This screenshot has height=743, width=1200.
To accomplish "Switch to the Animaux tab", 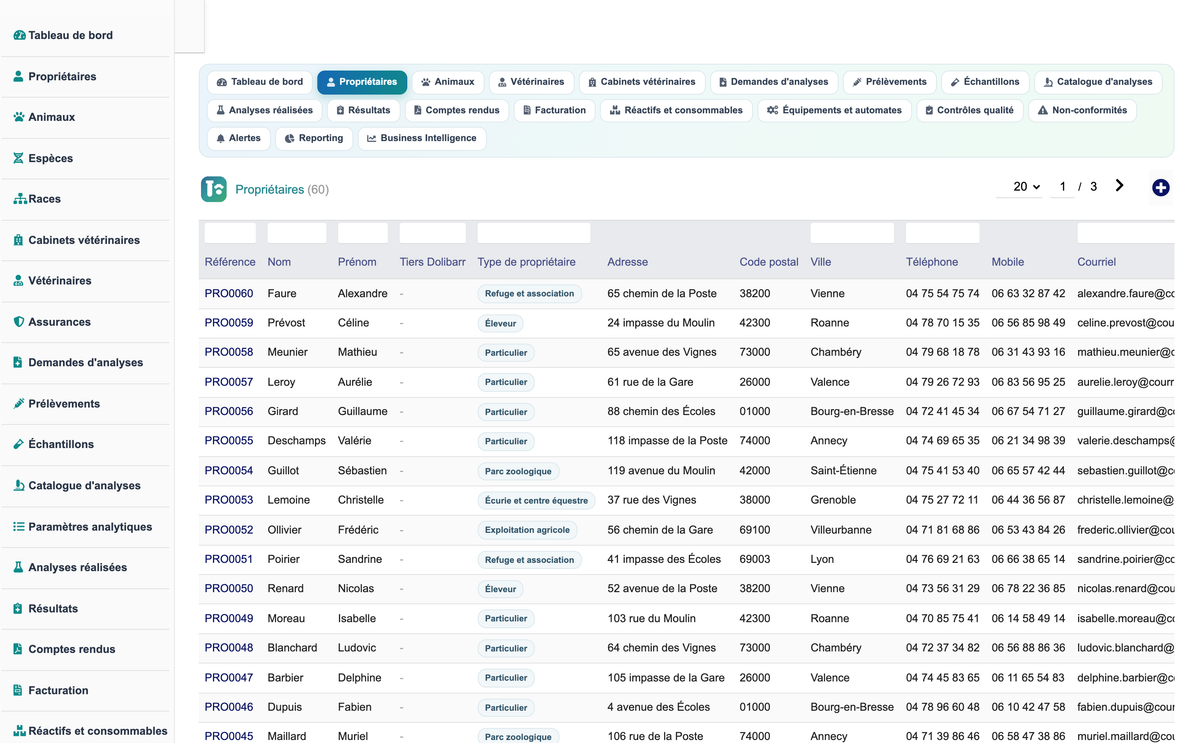I will point(448,82).
